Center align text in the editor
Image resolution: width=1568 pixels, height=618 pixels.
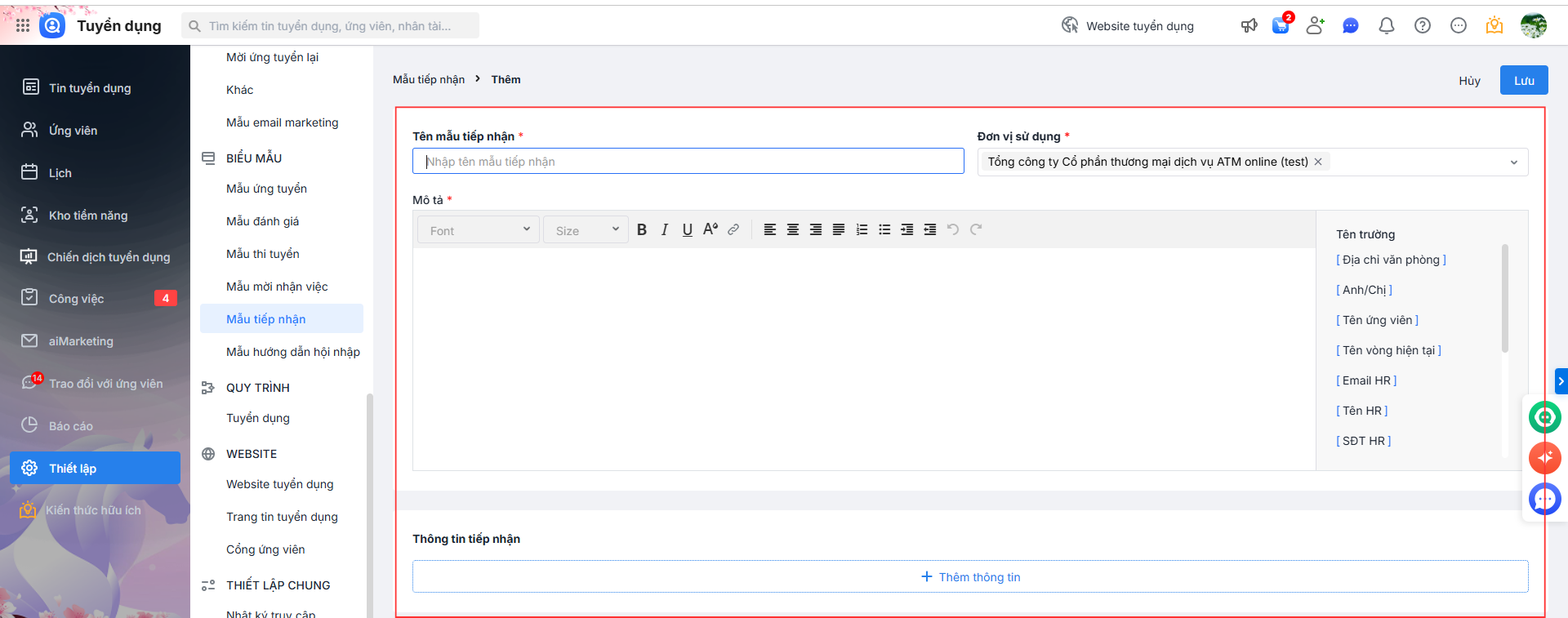tap(793, 230)
